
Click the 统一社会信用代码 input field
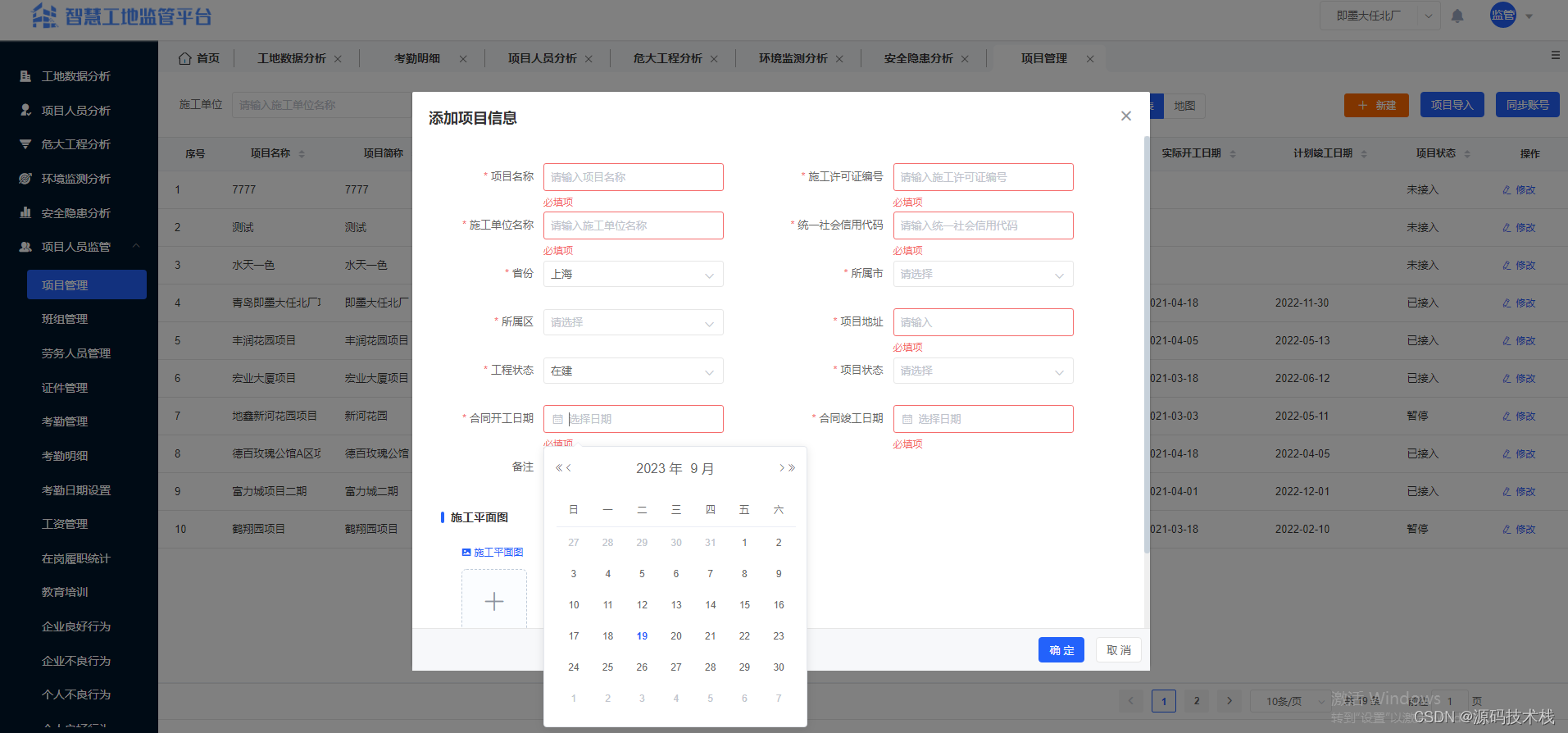(x=983, y=225)
